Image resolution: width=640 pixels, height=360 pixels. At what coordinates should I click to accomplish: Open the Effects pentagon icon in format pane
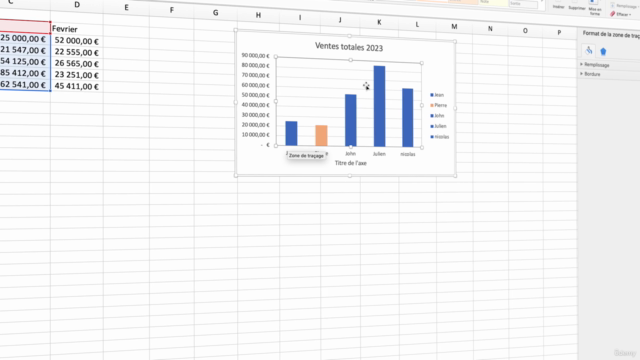pos(603,51)
